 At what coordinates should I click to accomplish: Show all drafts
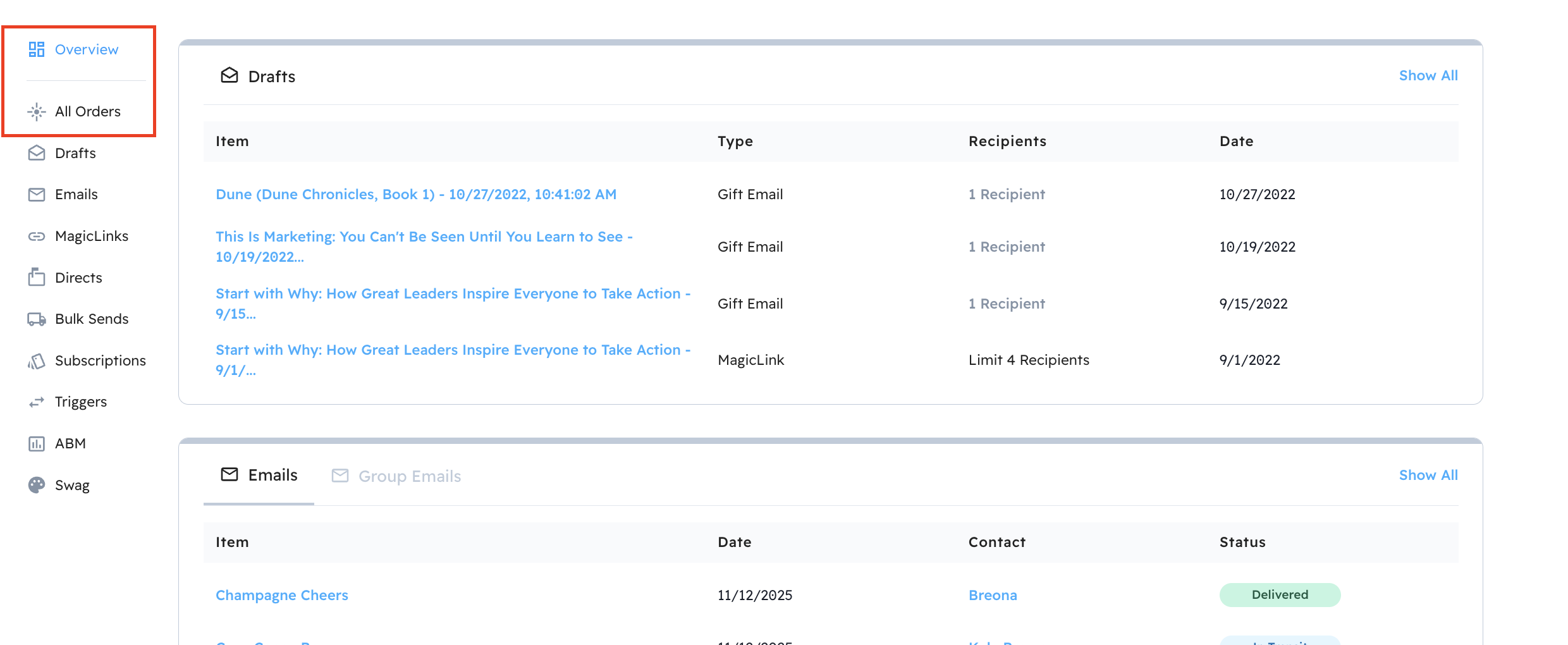(1428, 76)
